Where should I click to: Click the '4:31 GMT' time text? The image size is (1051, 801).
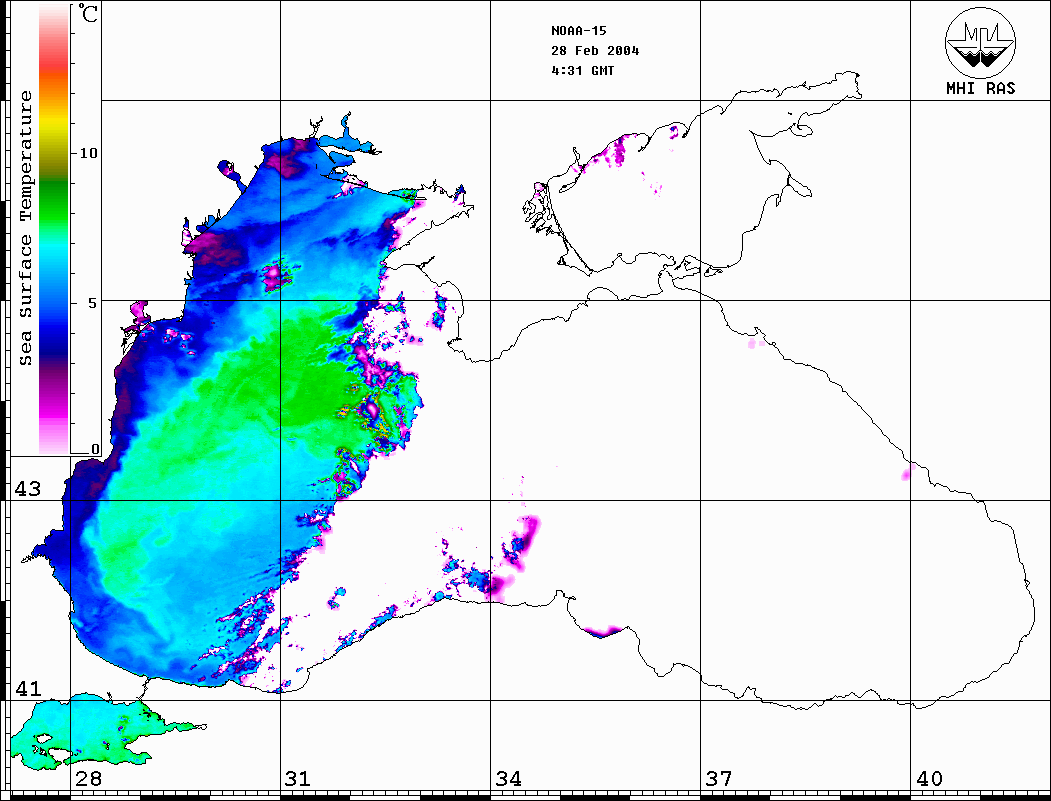582,71
